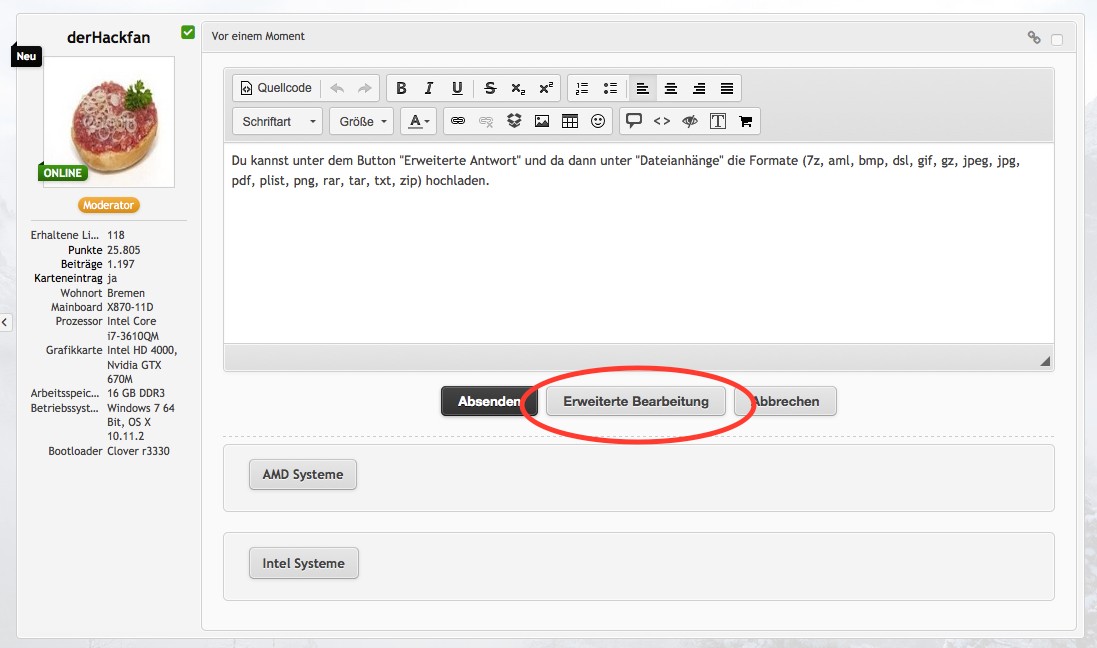This screenshot has width=1097, height=648.
Task: Click the green checkmark icon
Action: point(187,32)
